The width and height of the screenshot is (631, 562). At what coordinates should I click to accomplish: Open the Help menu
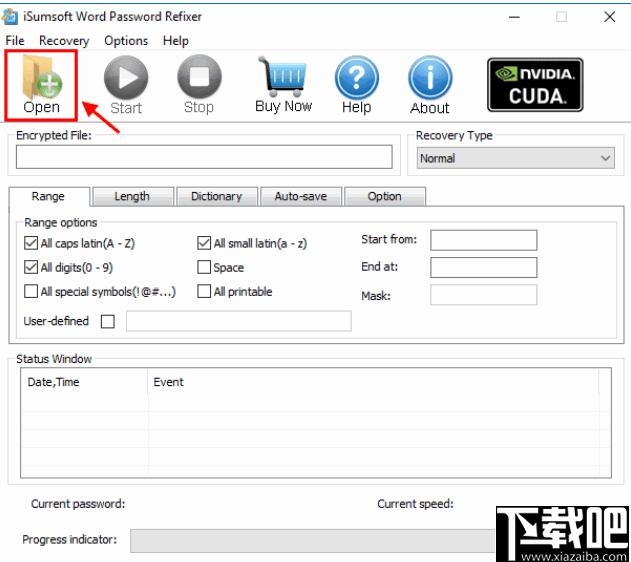coord(175,41)
